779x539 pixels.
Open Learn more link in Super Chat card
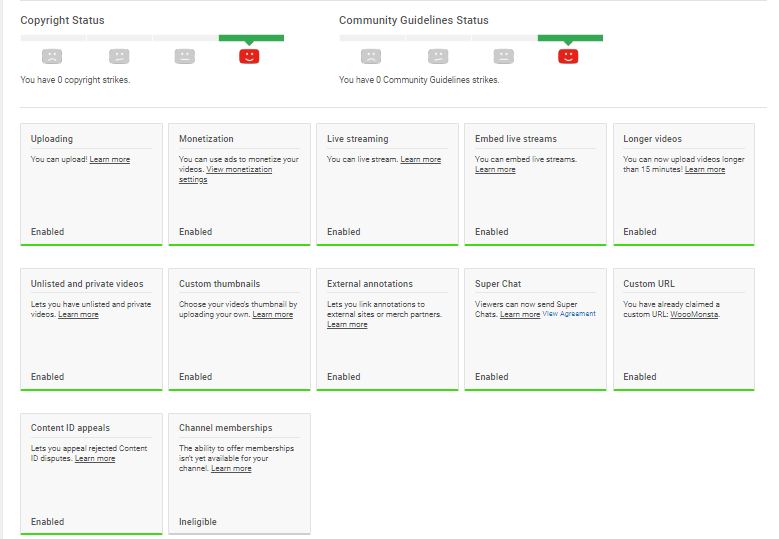(x=520, y=314)
